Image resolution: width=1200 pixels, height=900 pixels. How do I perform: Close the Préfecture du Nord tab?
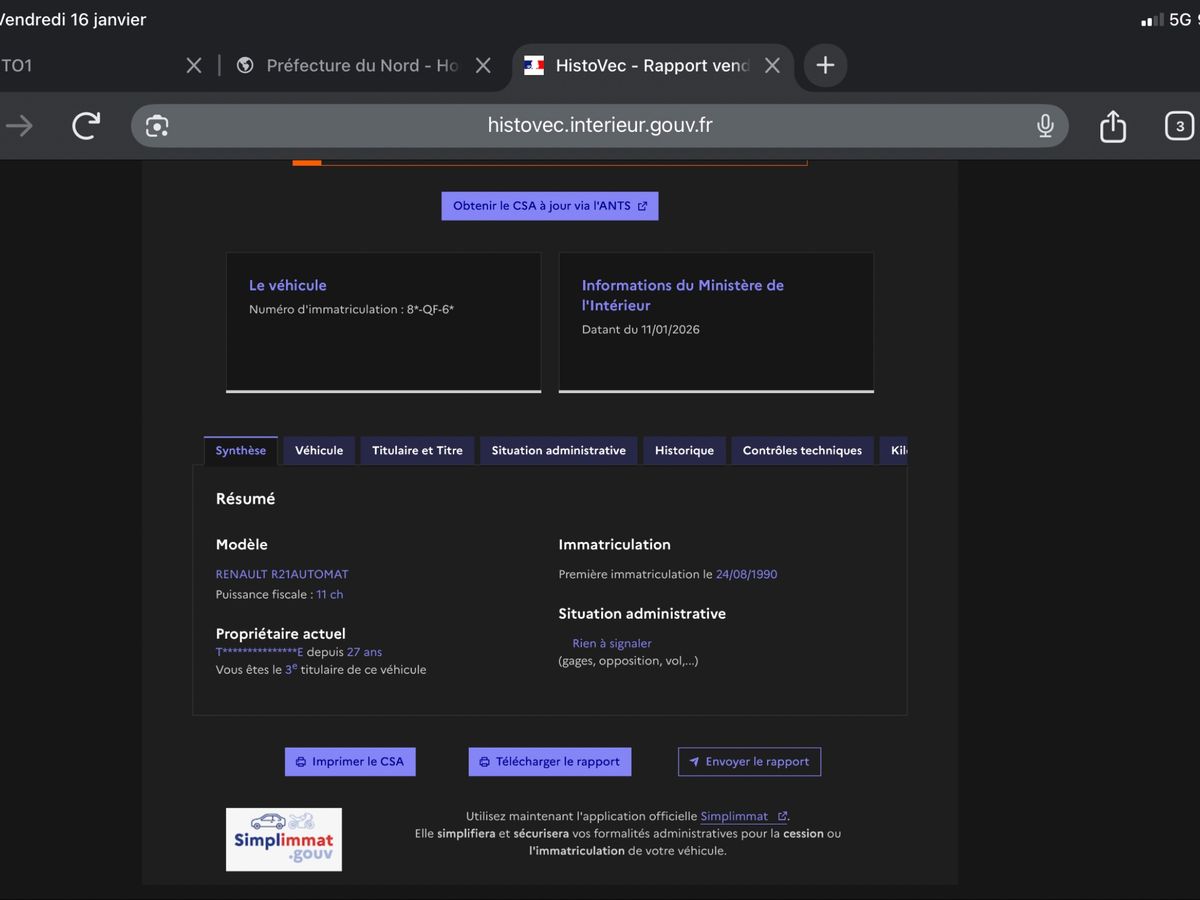483,65
